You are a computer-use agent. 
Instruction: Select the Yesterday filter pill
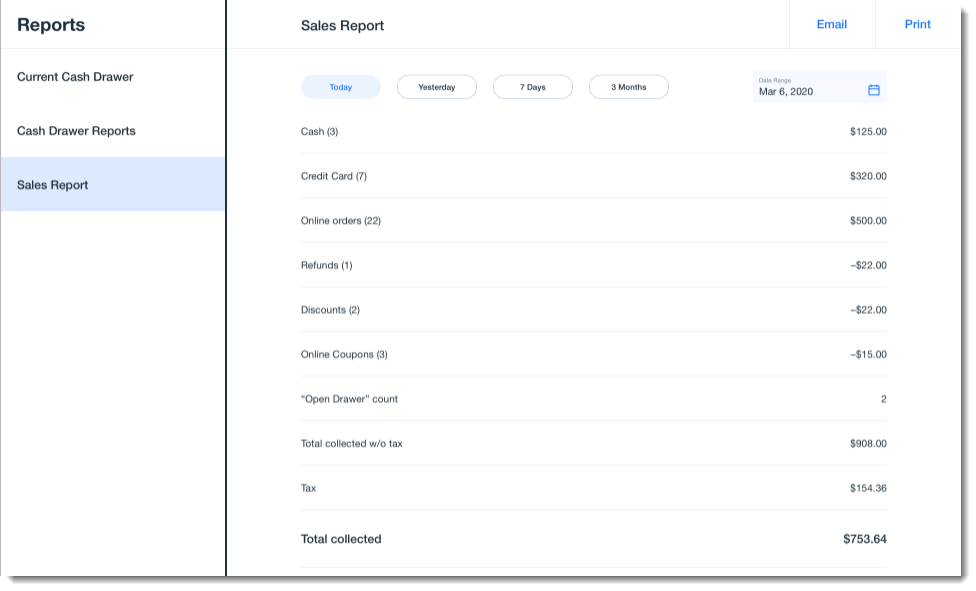(436, 88)
